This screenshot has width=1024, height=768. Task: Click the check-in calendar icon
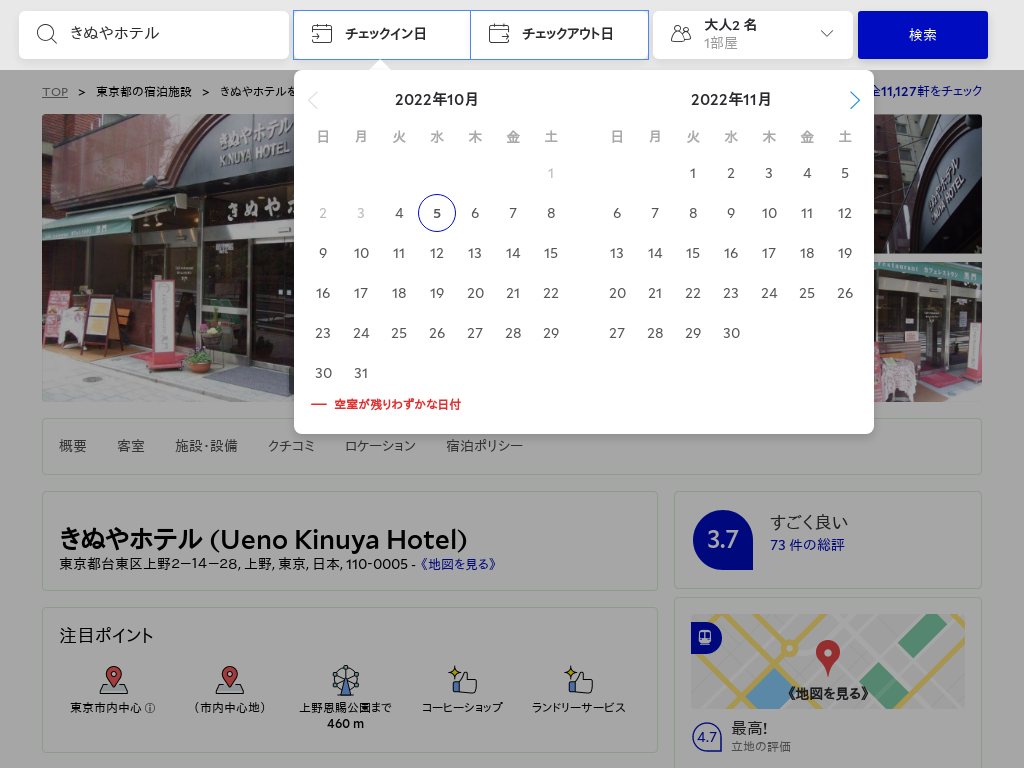[x=321, y=33]
